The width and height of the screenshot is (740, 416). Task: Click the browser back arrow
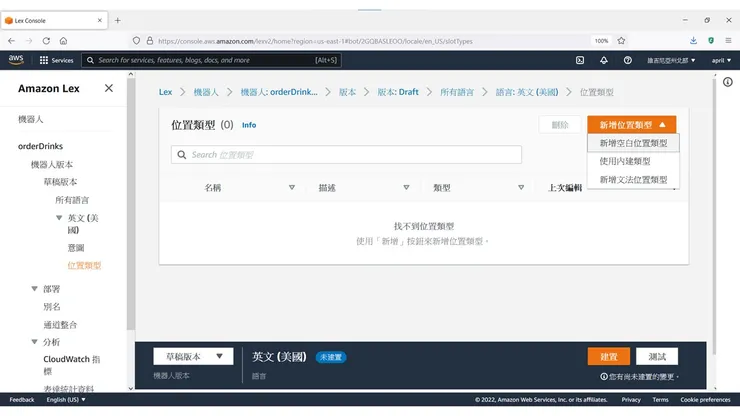[11, 41]
